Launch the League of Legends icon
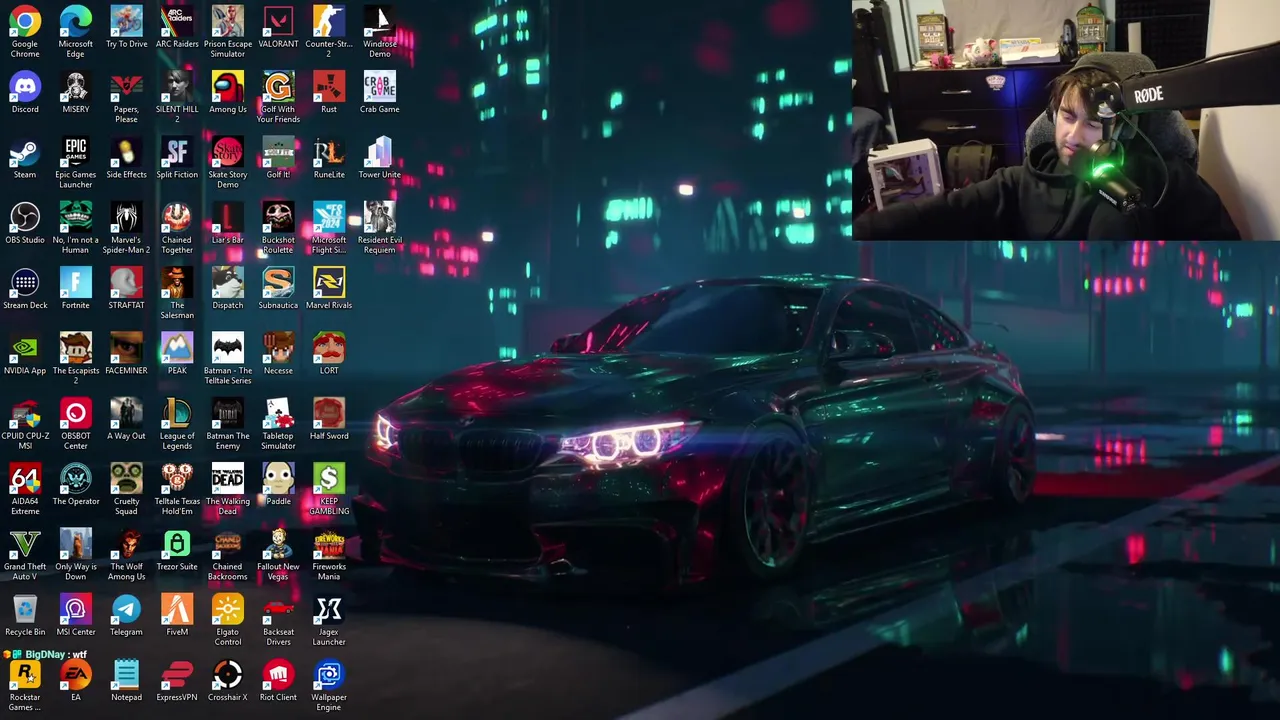 pyautogui.click(x=177, y=424)
